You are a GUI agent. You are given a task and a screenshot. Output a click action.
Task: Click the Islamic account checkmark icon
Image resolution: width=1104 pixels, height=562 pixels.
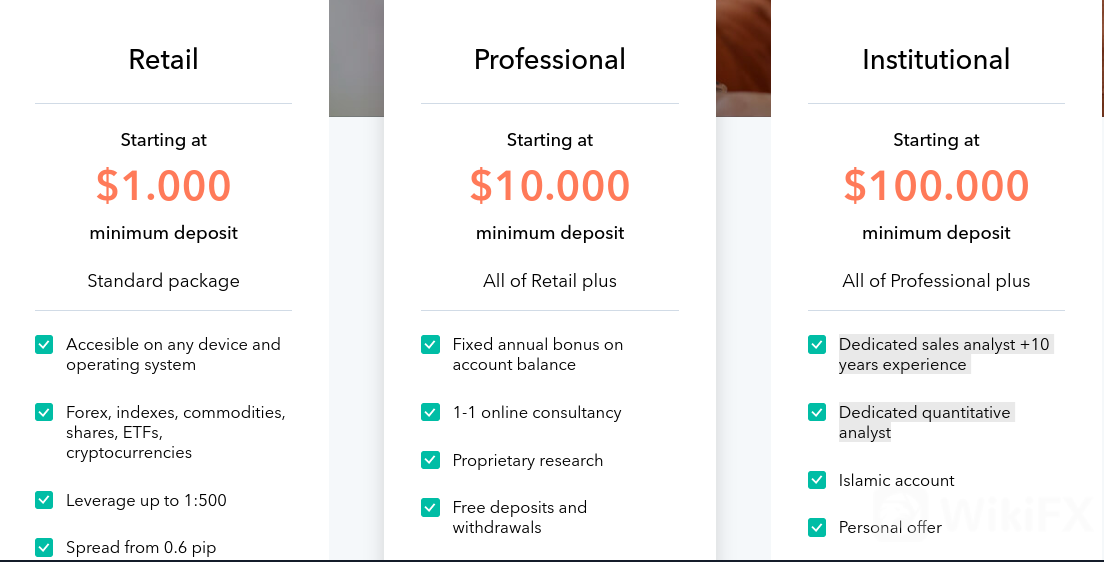click(x=817, y=480)
